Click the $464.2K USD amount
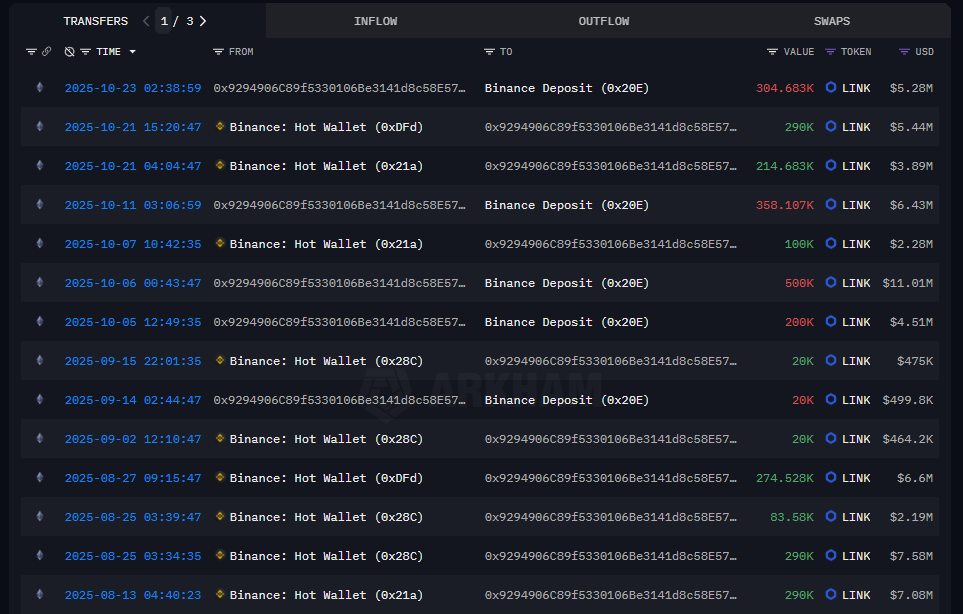Screen dimensions: 963x614 click(x=908, y=439)
